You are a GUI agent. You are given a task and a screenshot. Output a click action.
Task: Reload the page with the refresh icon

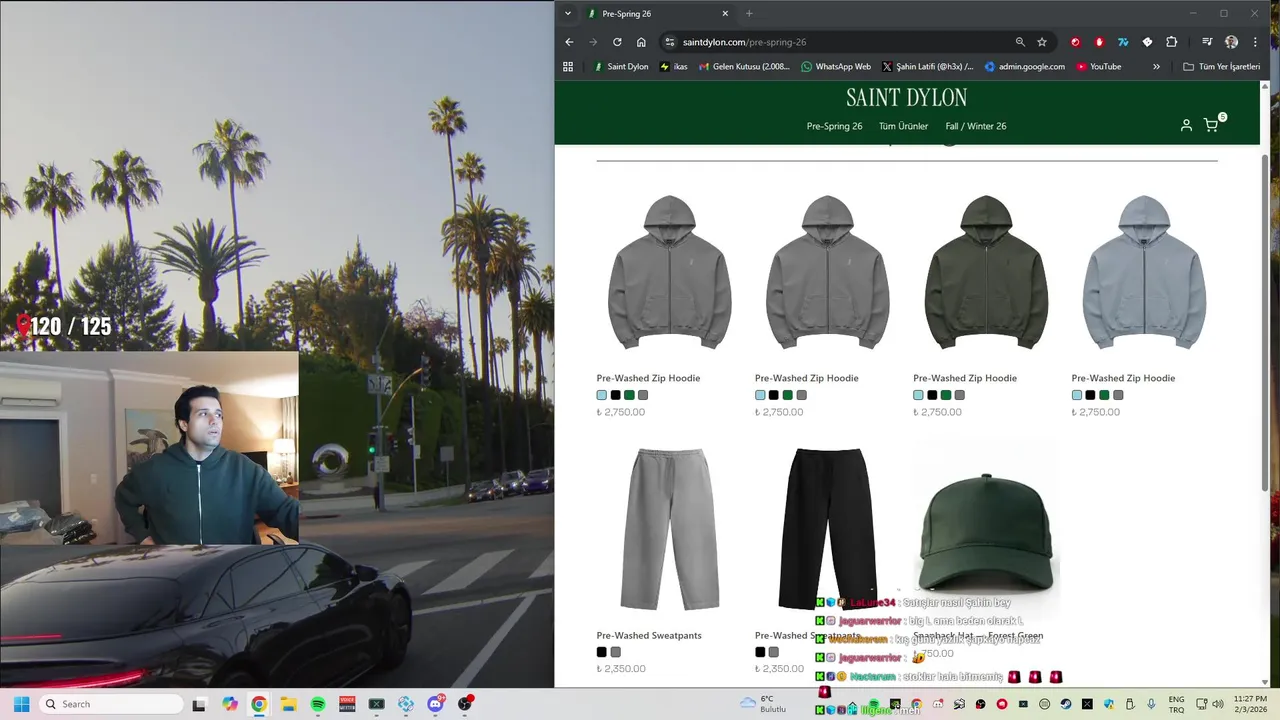pyautogui.click(x=617, y=42)
